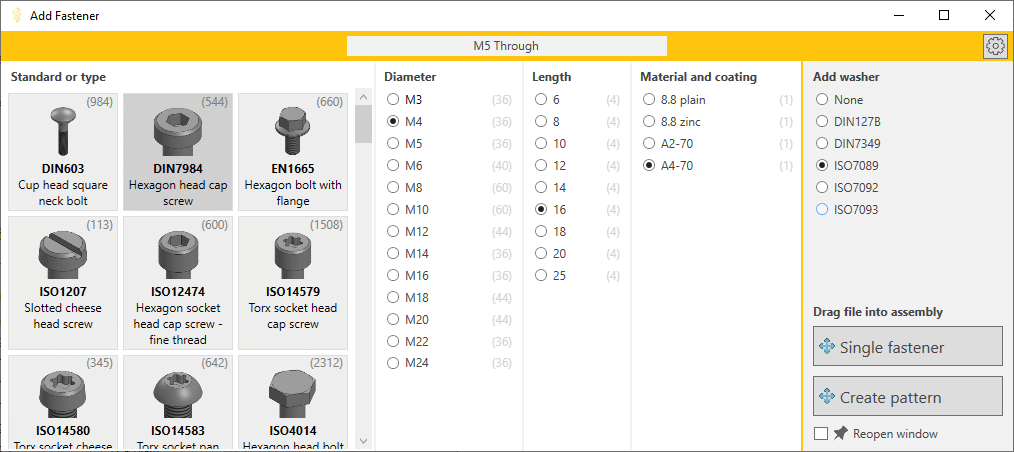Select the DIN7984 hexagon head cap screw
This screenshot has width=1014, height=452.
[177, 151]
